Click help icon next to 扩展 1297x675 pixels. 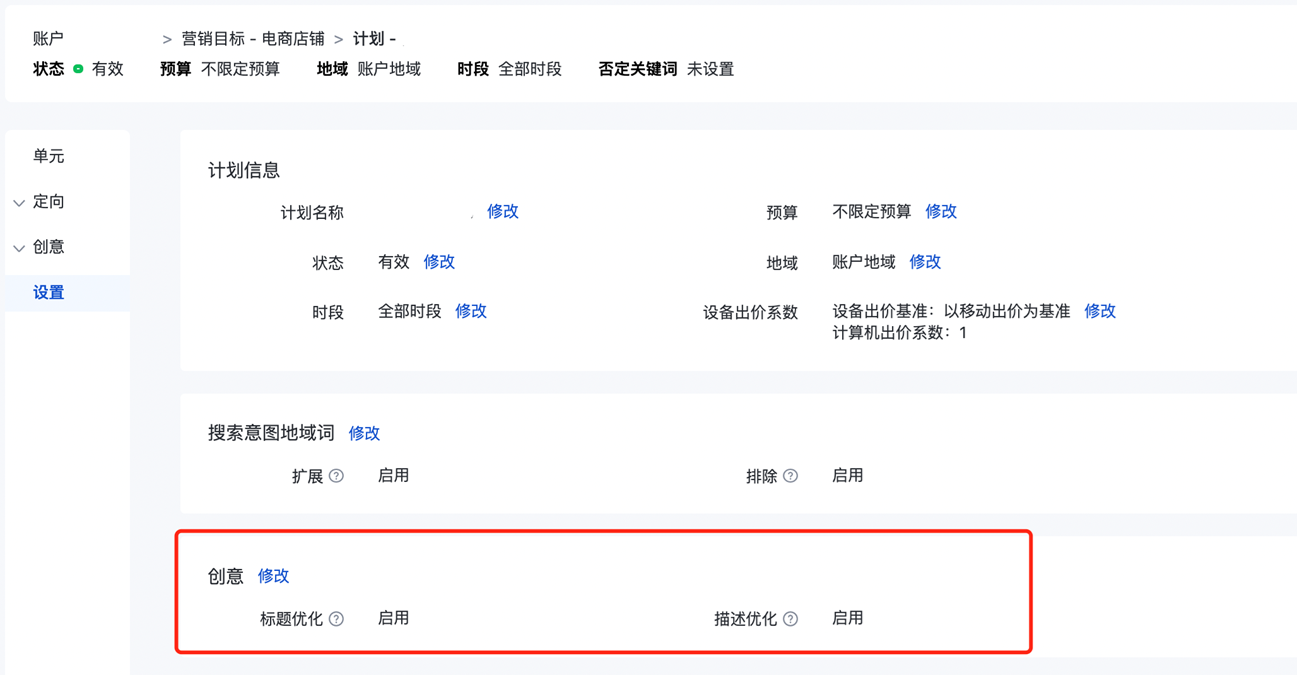pyautogui.click(x=337, y=476)
